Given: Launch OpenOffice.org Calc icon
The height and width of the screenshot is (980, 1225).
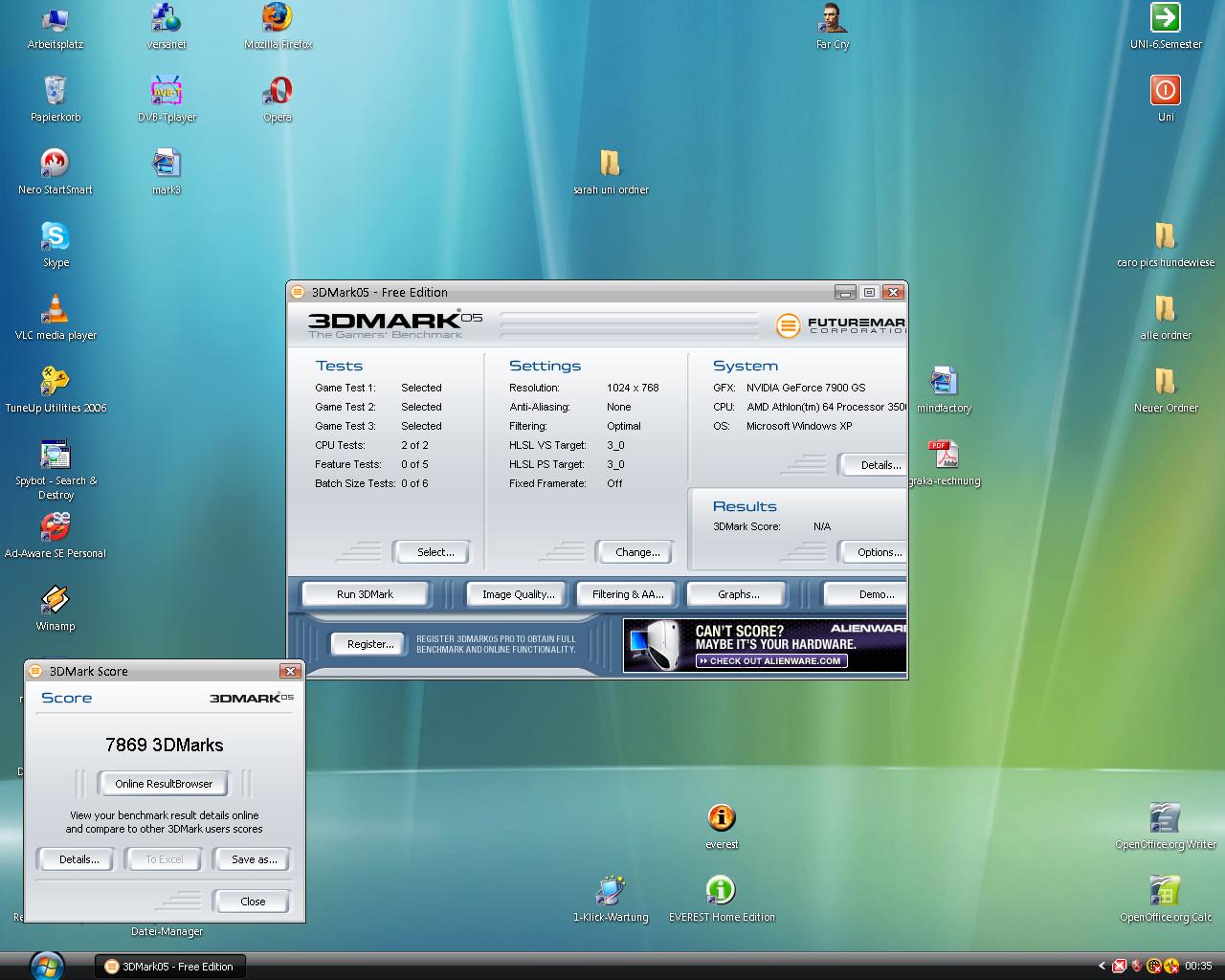Looking at the screenshot, I should (1166, 901).
